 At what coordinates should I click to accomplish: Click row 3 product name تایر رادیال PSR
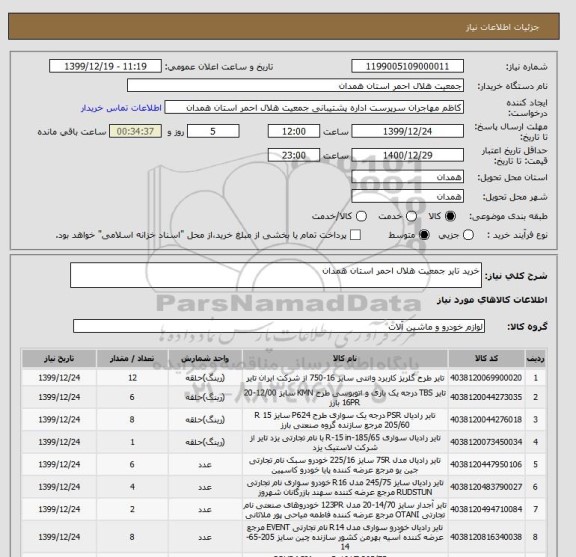click(x=345, y=420)
